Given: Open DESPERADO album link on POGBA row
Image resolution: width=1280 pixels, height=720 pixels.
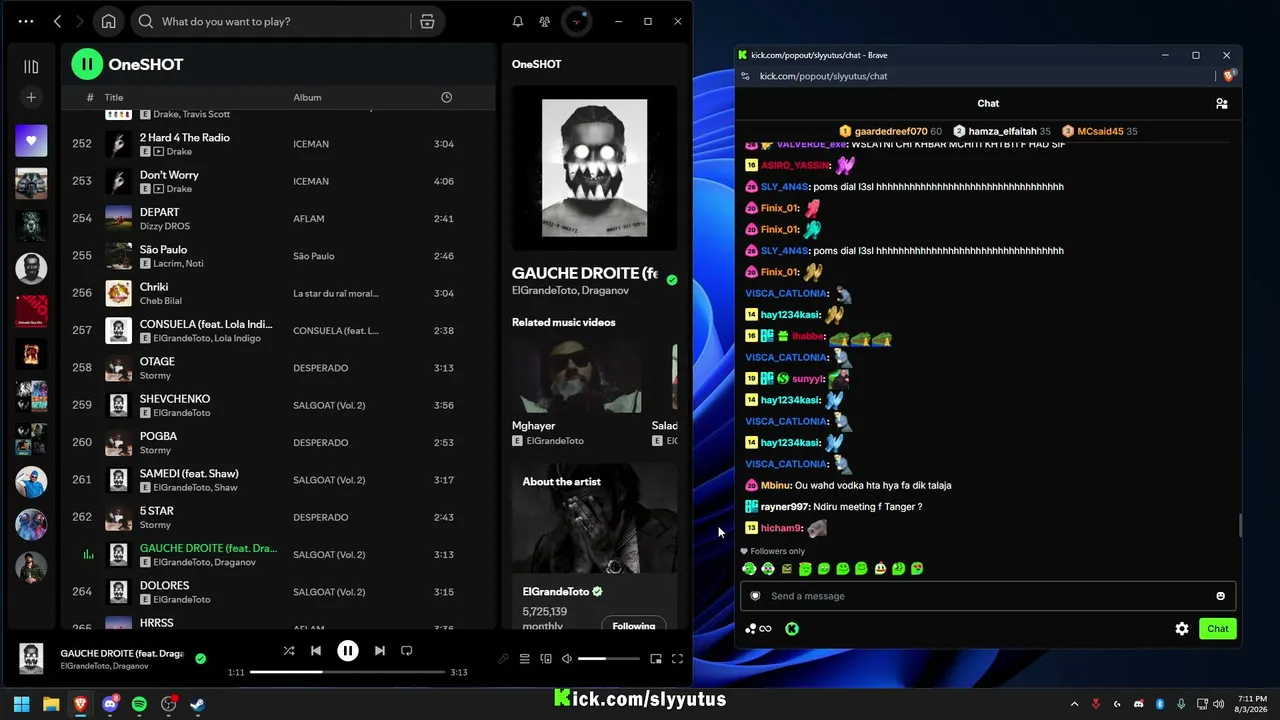Looking at the screenshot, I should point(321,442).
